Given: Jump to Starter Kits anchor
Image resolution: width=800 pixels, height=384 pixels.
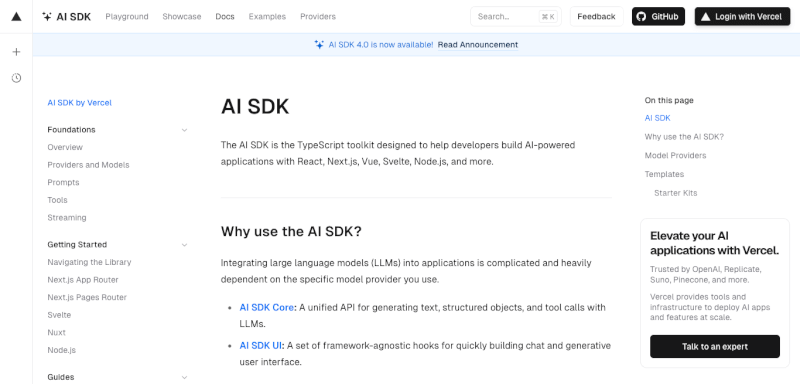Looking at the screenshot, I should tap(676, 193).
